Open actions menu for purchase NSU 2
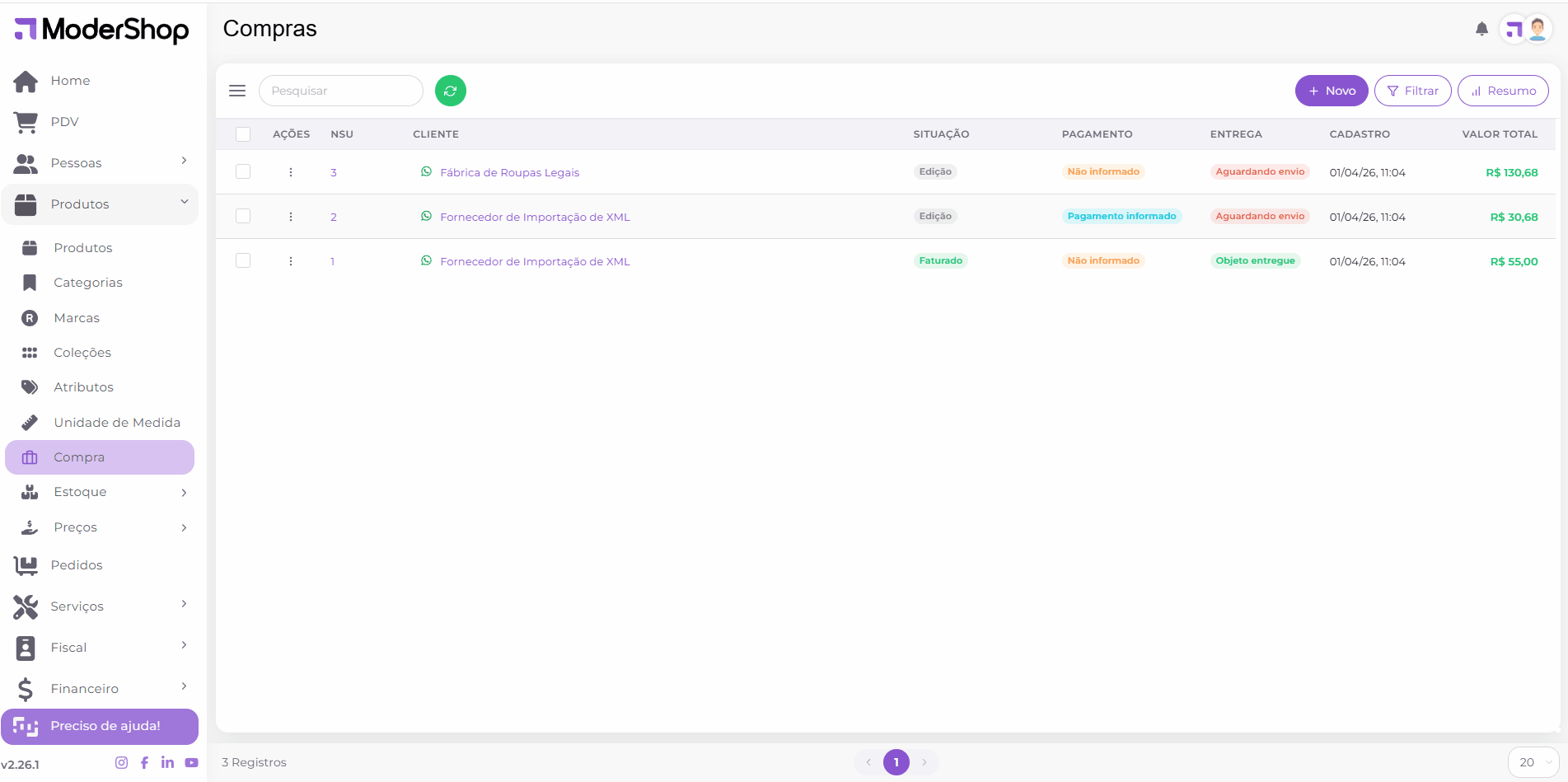The image size is (1568, 782). pos(291,217)
